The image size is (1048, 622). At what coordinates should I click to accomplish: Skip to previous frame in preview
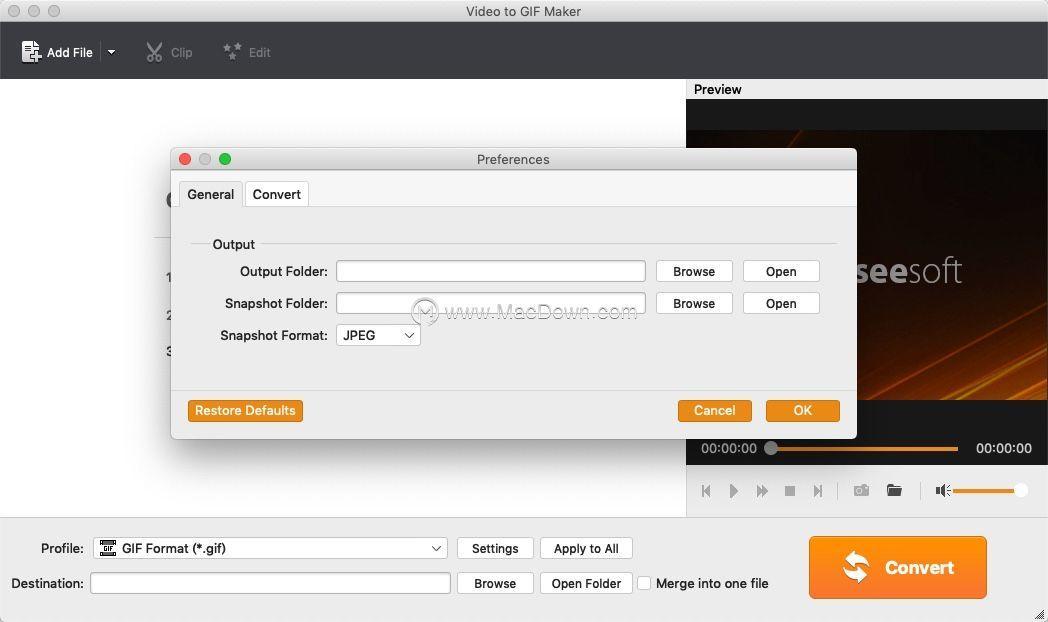click(x=706, y=491)
